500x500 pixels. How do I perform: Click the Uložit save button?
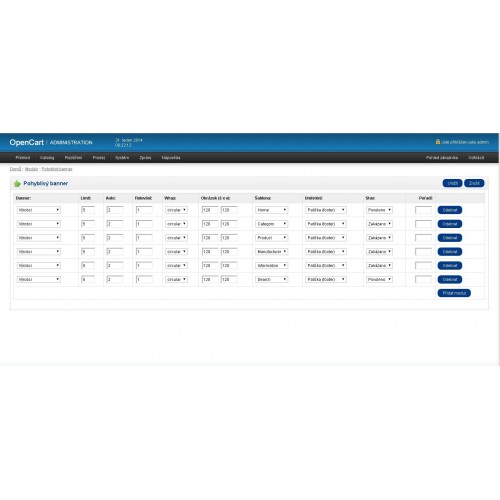pyautogui.click(x=452, y=183)
